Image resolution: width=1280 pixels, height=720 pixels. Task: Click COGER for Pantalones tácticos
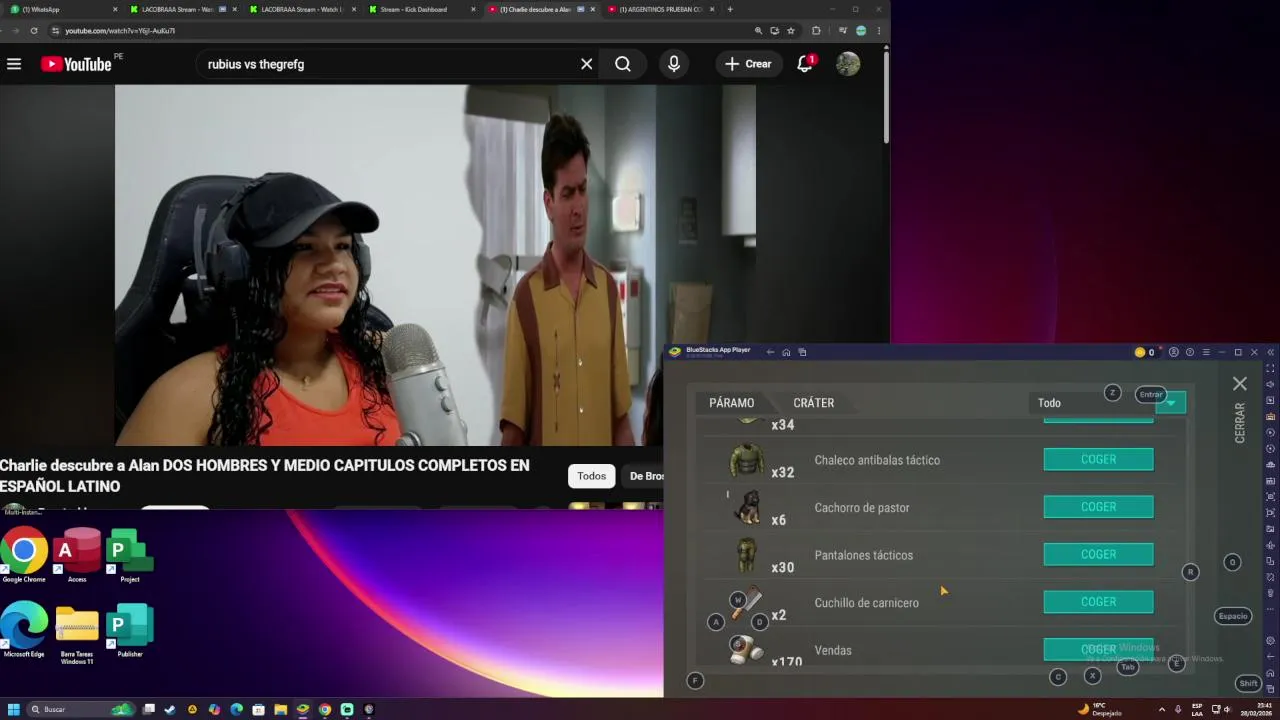[1098, 554]
